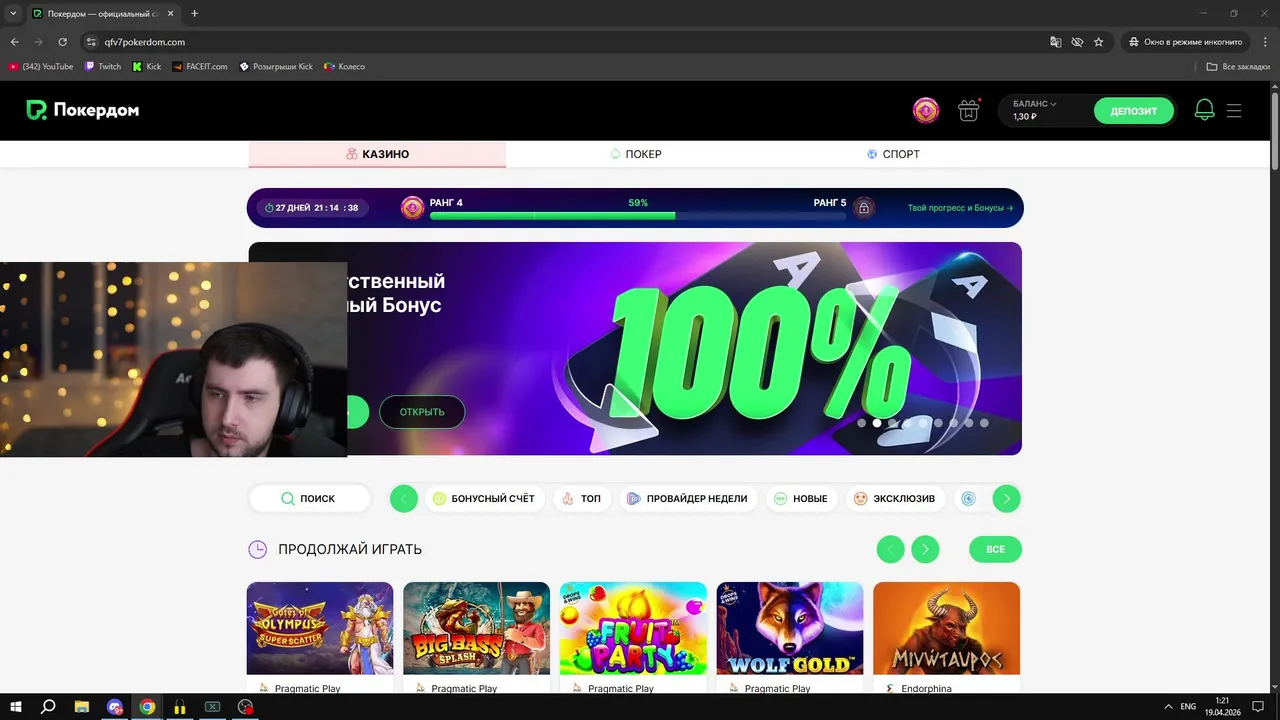Open the Все закладки folder
The width and height of the screenshot is (1280, 720).
pyautogui.click(x=1238, y=67)
